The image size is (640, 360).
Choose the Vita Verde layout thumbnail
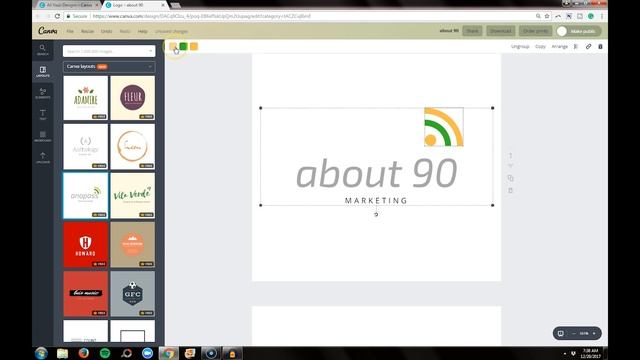pyautogui.click(x=133, y=196)
